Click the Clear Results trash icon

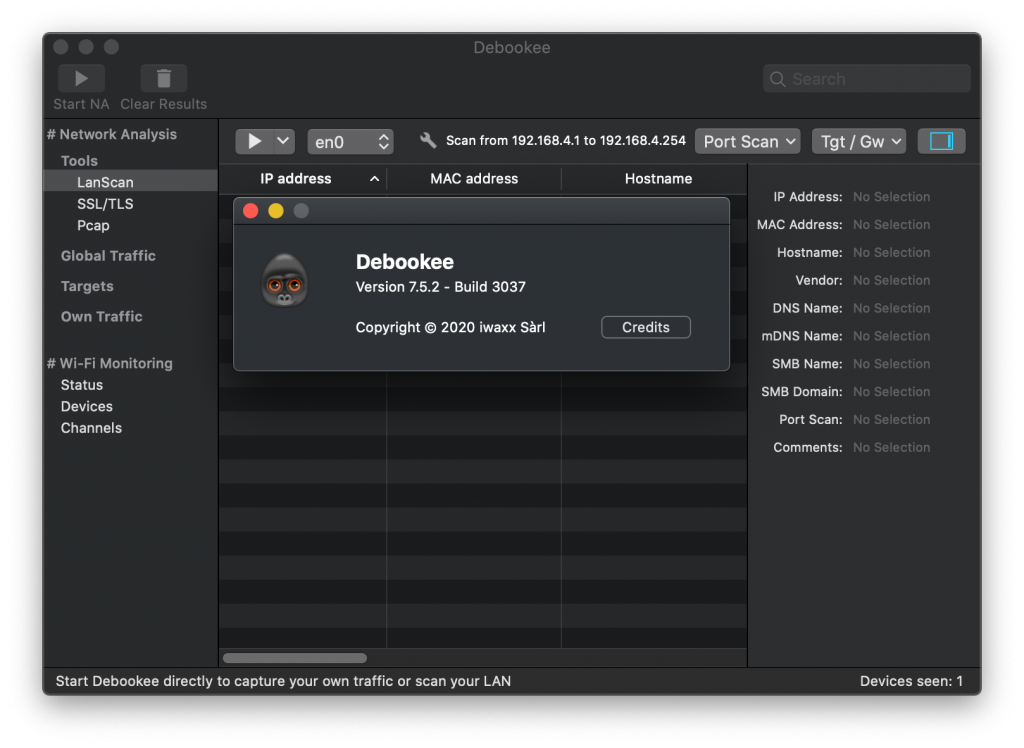point(163,78)
